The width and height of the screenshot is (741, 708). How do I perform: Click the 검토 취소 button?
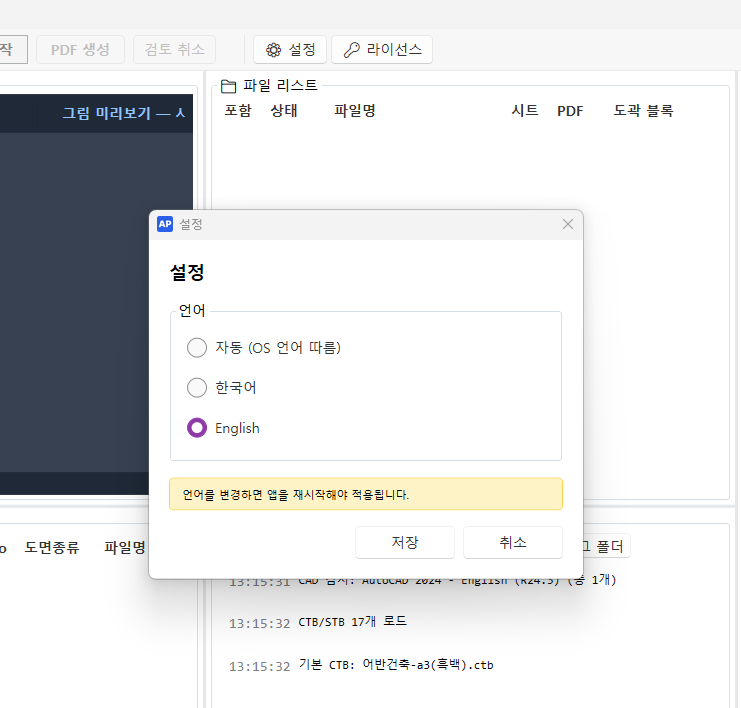[174, 50]
